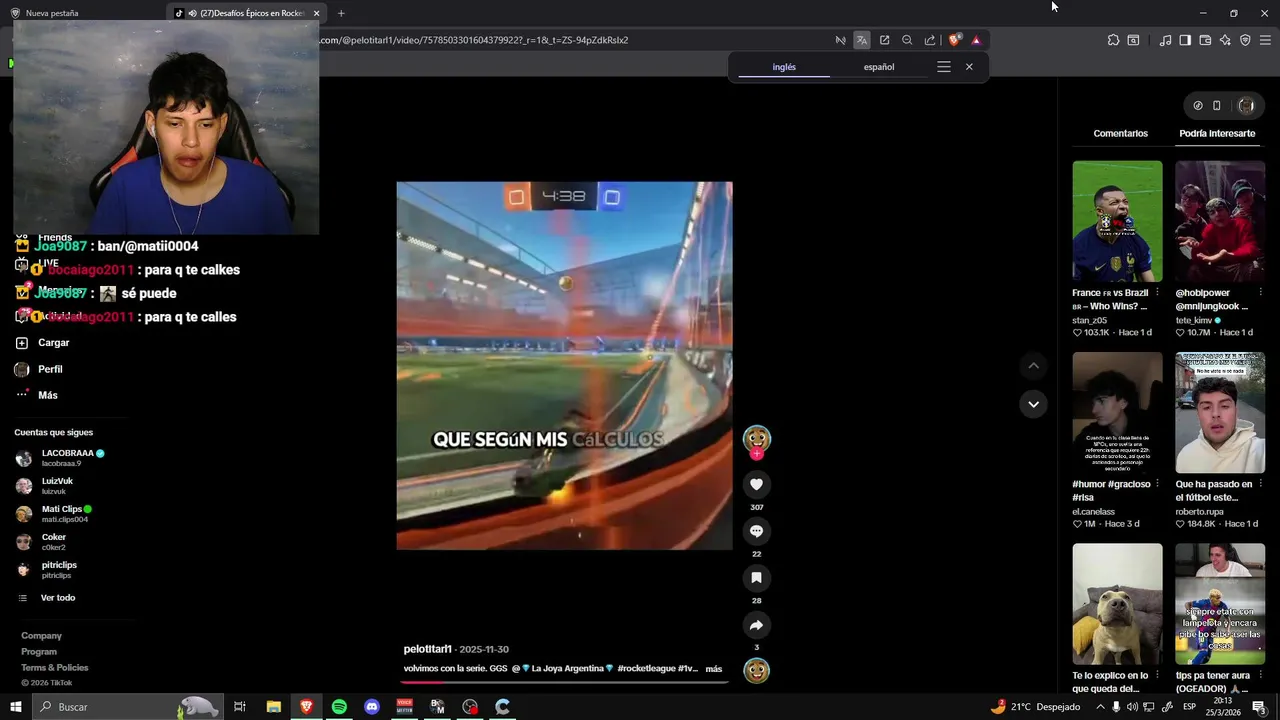Go to previous video with up arrow
The image size is (1280, 720).
point(1033,366)
